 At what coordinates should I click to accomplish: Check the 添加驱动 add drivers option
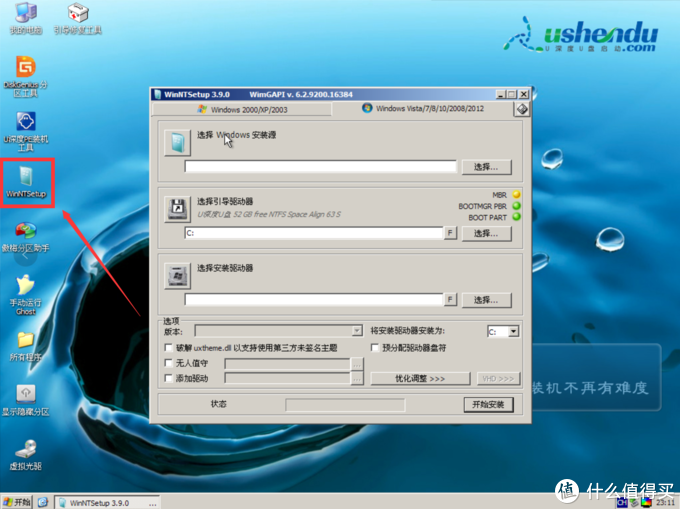[x=168, y=378]
